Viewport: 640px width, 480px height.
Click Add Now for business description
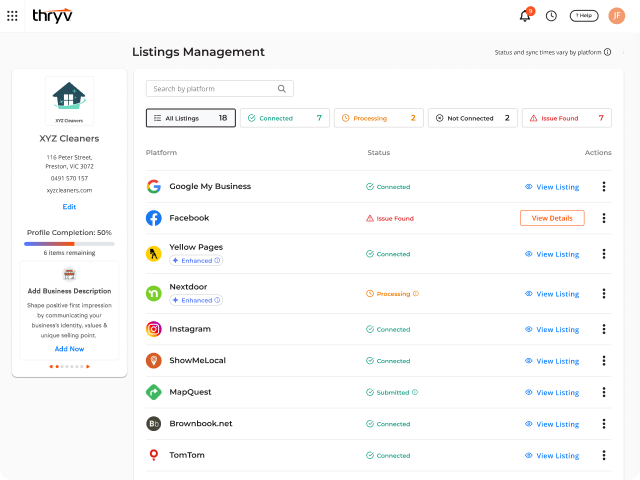(x=69, y=349)
